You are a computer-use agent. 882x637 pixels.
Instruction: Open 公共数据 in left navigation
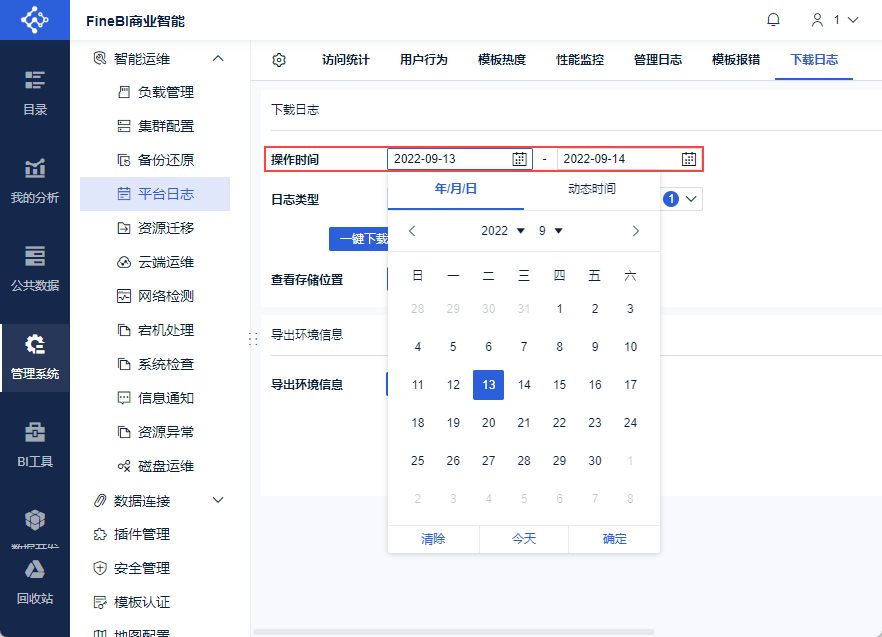pyautogui.click(x=35, y=267)
